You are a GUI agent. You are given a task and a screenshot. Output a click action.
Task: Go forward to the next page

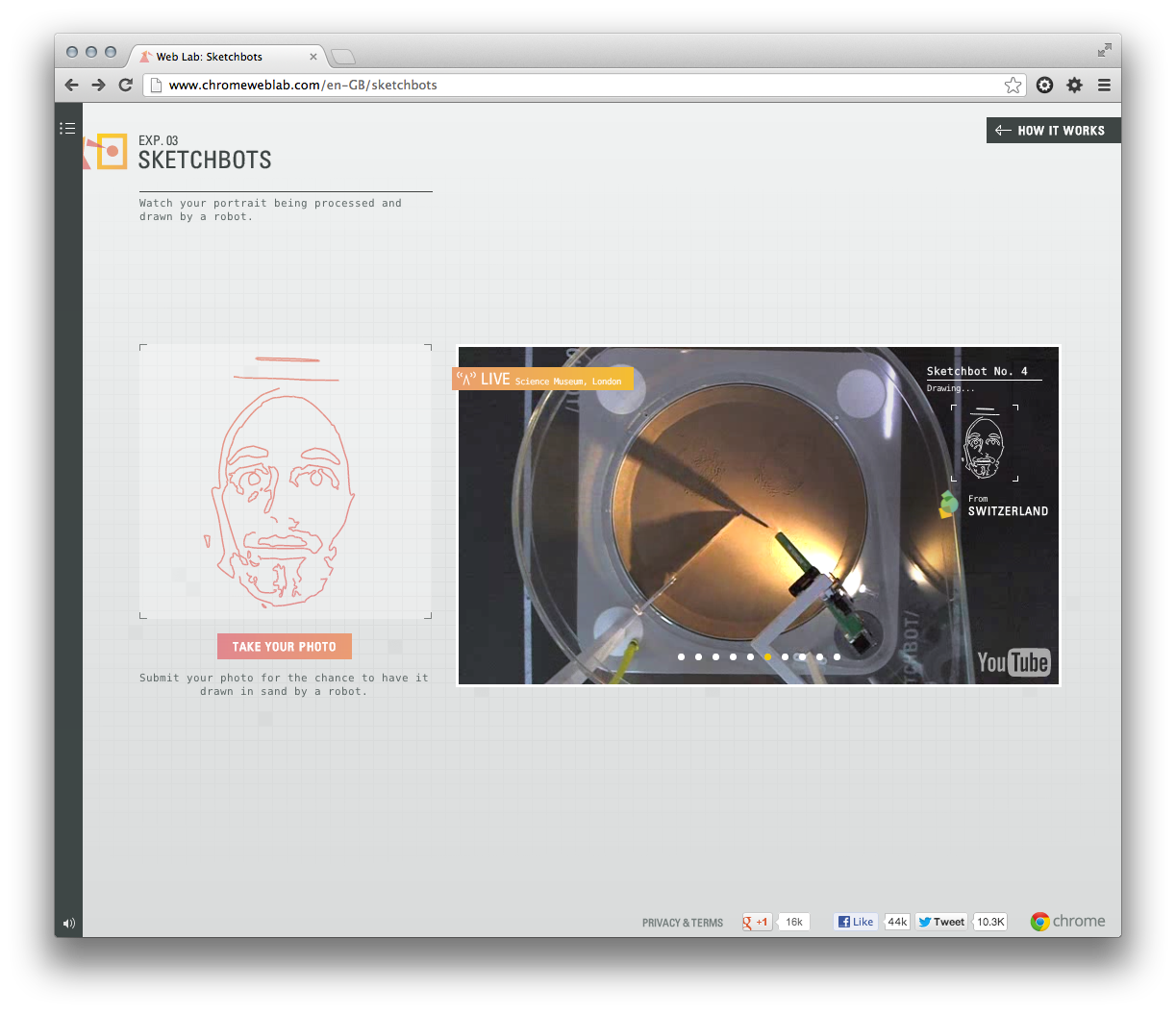tap(98, 86)
